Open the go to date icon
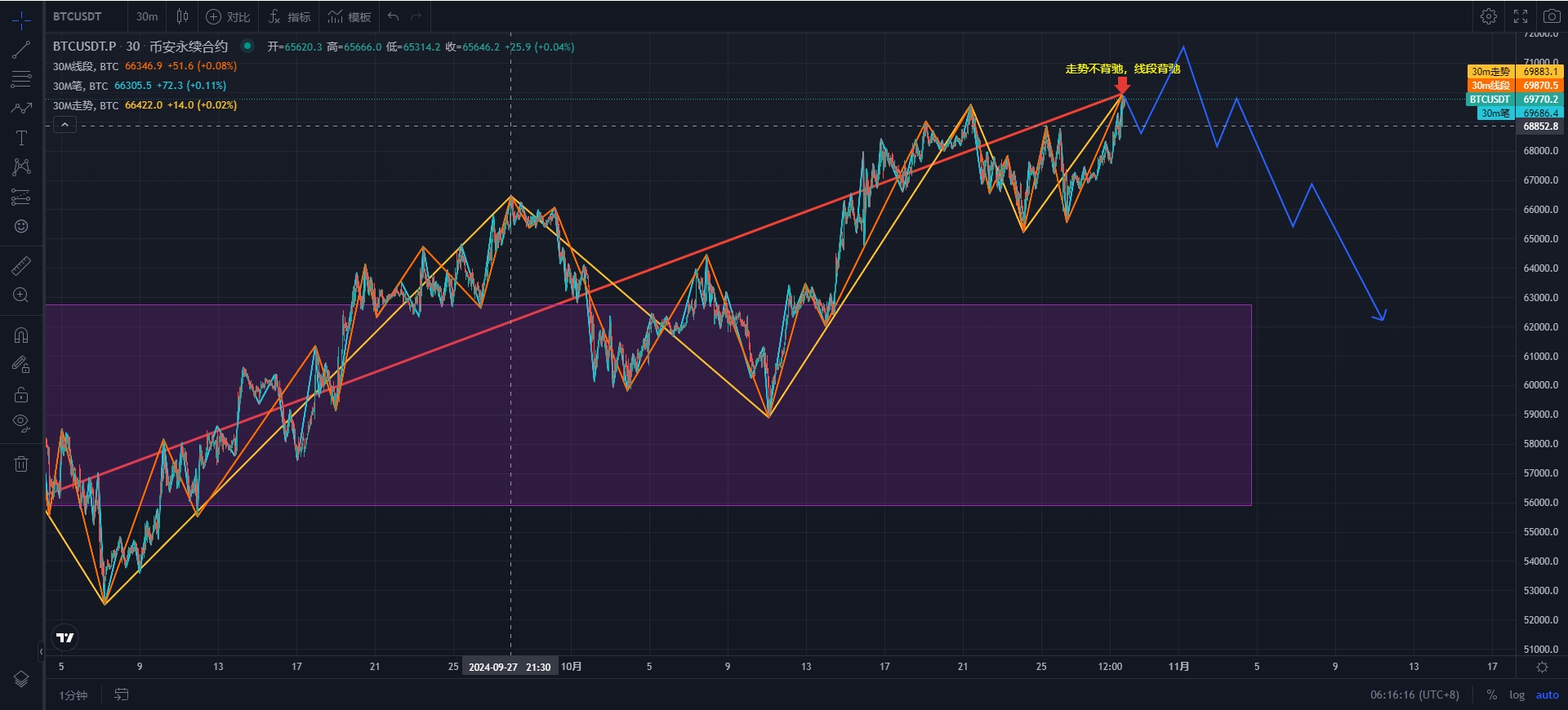The width and height of the screenshot is (1568, 710). pyautogui.click(x=122, y=694)
